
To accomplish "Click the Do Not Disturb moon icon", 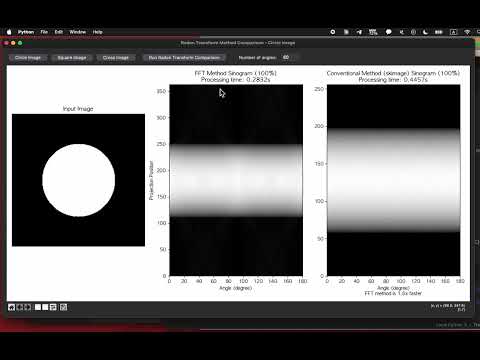I will point(425,32).
